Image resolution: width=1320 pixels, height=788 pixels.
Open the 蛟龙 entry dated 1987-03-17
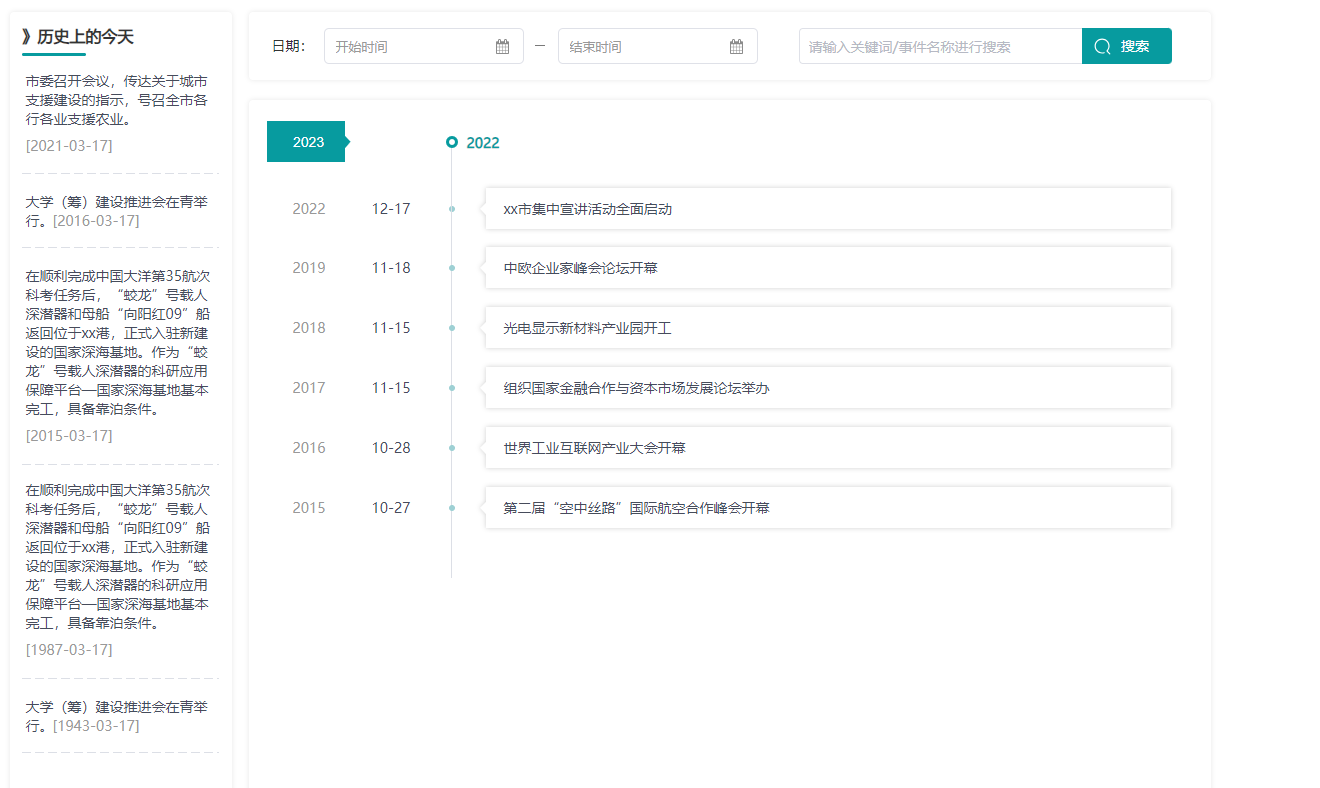(116, 557)
